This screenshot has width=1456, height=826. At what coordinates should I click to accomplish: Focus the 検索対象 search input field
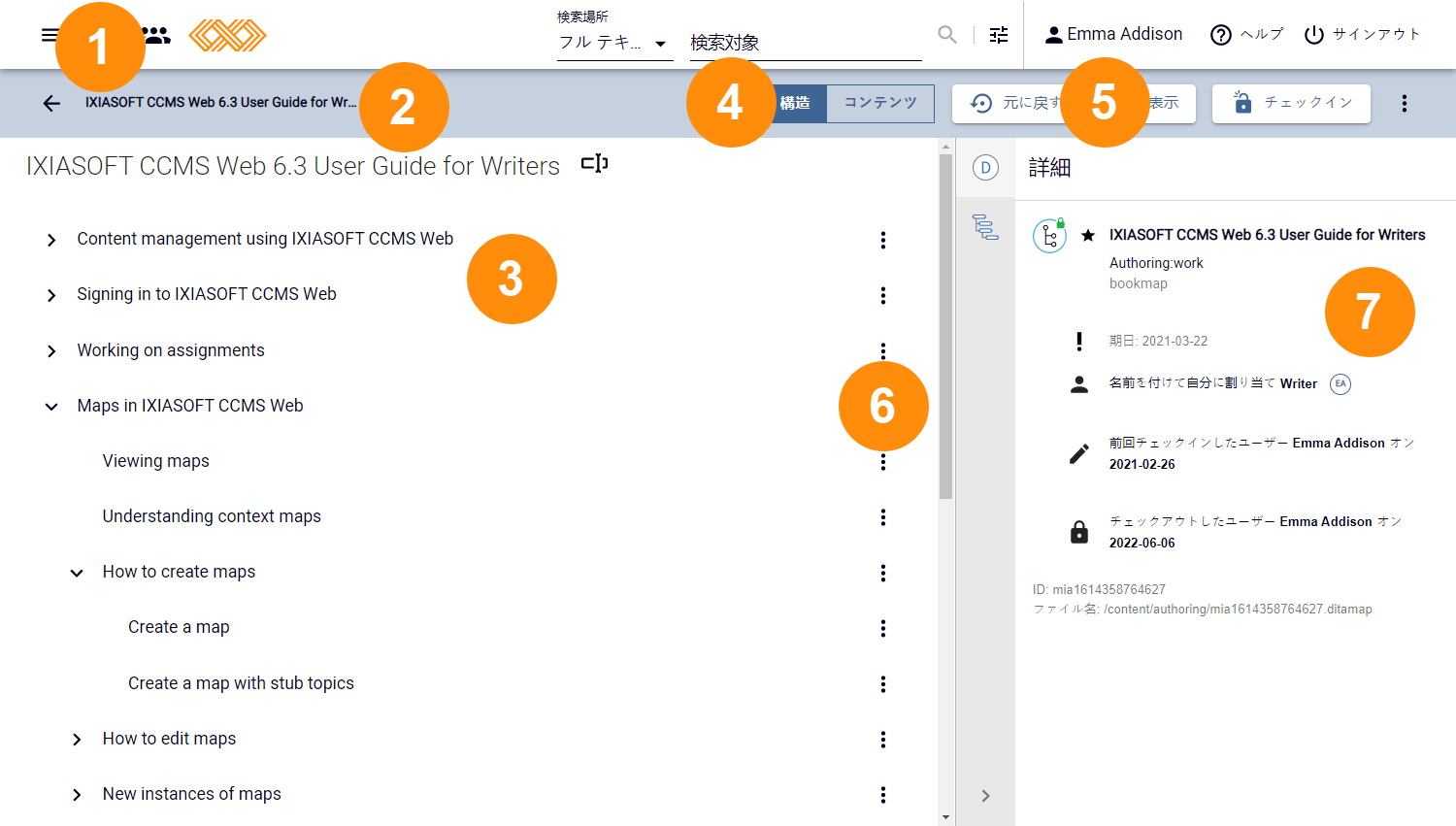806,43
